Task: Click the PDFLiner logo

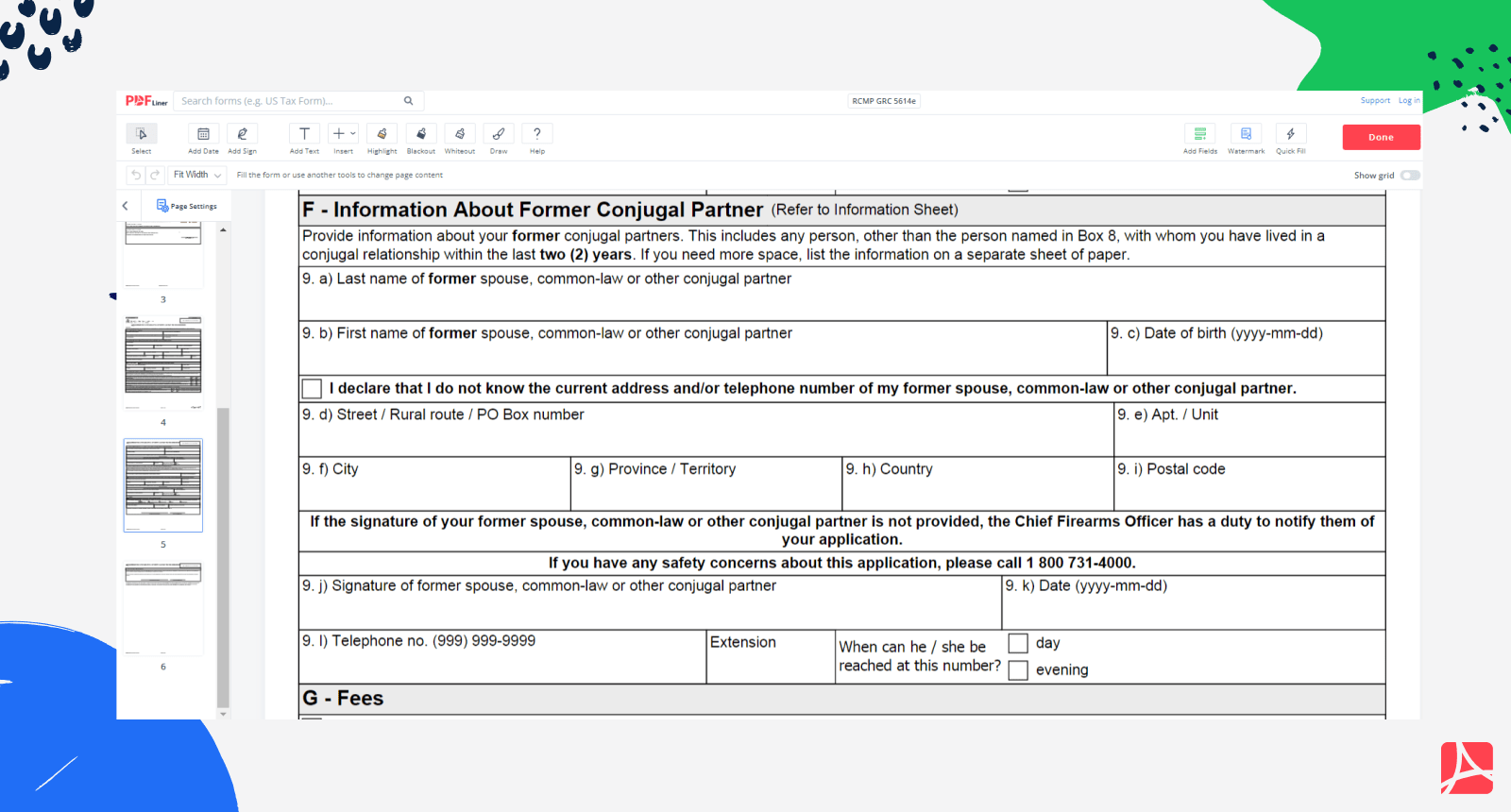Action: coord(146,101)
